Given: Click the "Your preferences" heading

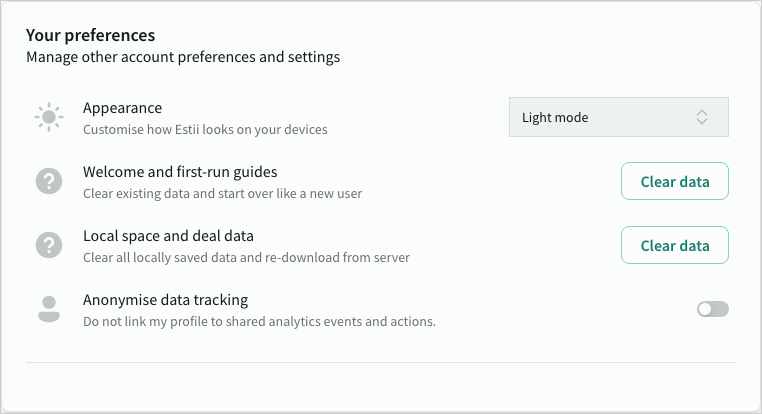Looking at the screenshot, I should point(90,36).
